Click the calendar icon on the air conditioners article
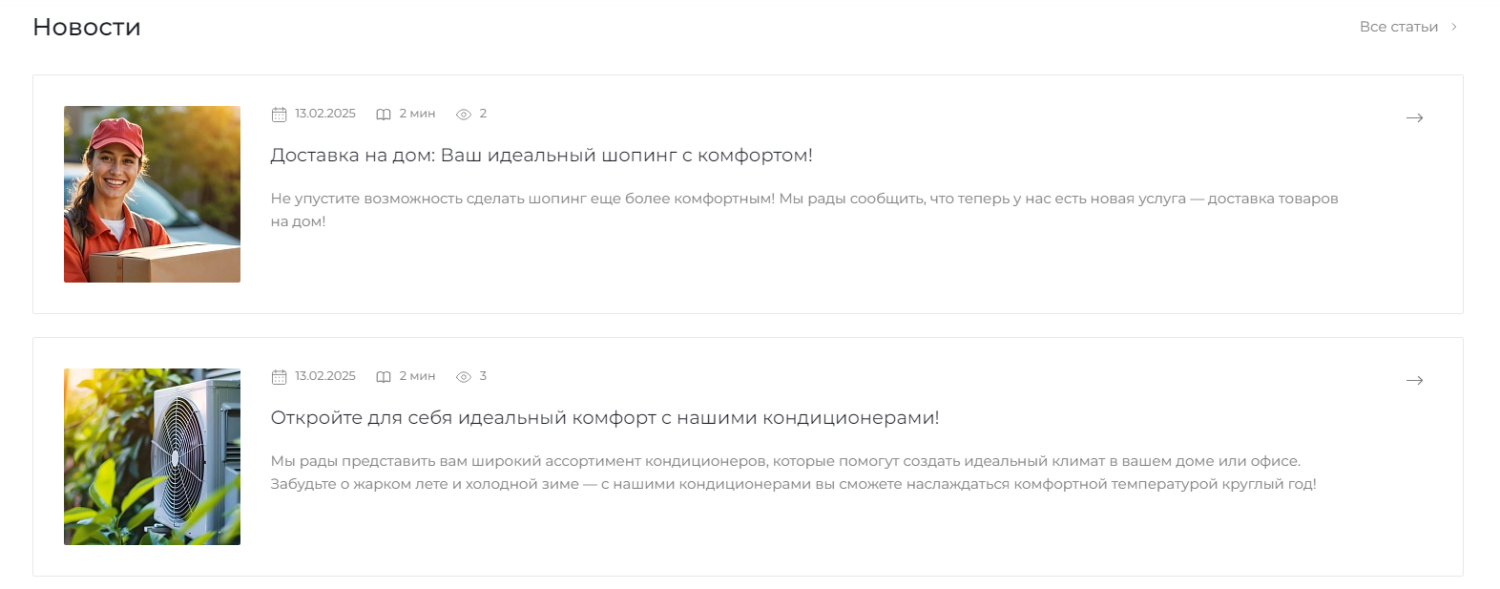The height and width of the screenshot is (589, 1500). [x=279, y=377]
